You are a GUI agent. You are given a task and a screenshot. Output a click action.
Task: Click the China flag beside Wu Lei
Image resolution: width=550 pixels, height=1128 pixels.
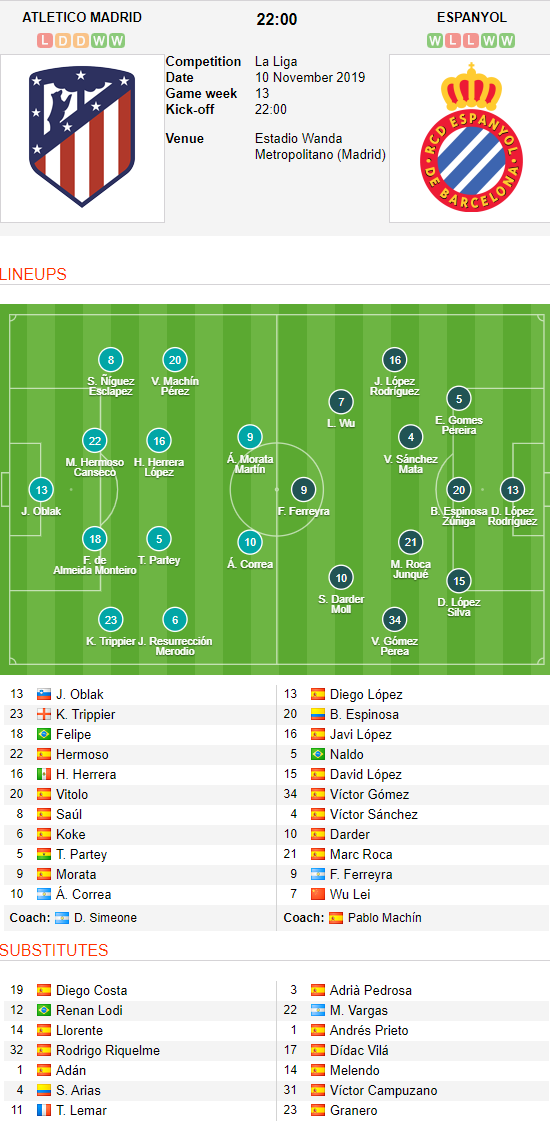[318, 895]
